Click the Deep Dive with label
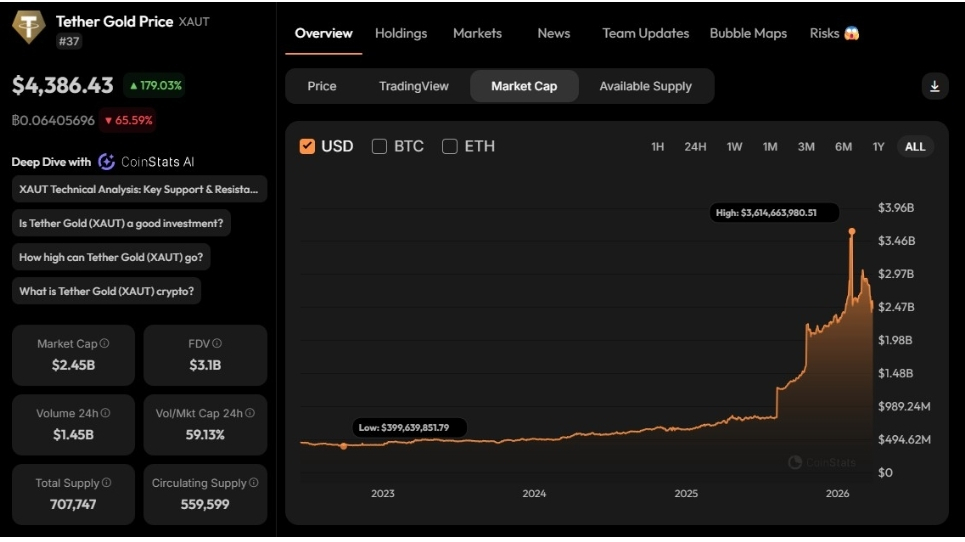Image resolution: width=965 pixels, height=542 pixels. (51, 162)
